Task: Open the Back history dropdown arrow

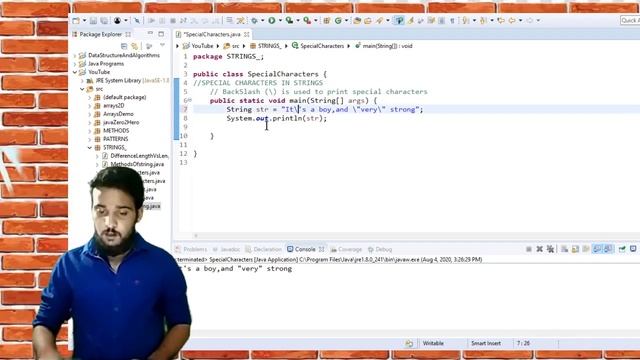Action: tap(520, 20)
